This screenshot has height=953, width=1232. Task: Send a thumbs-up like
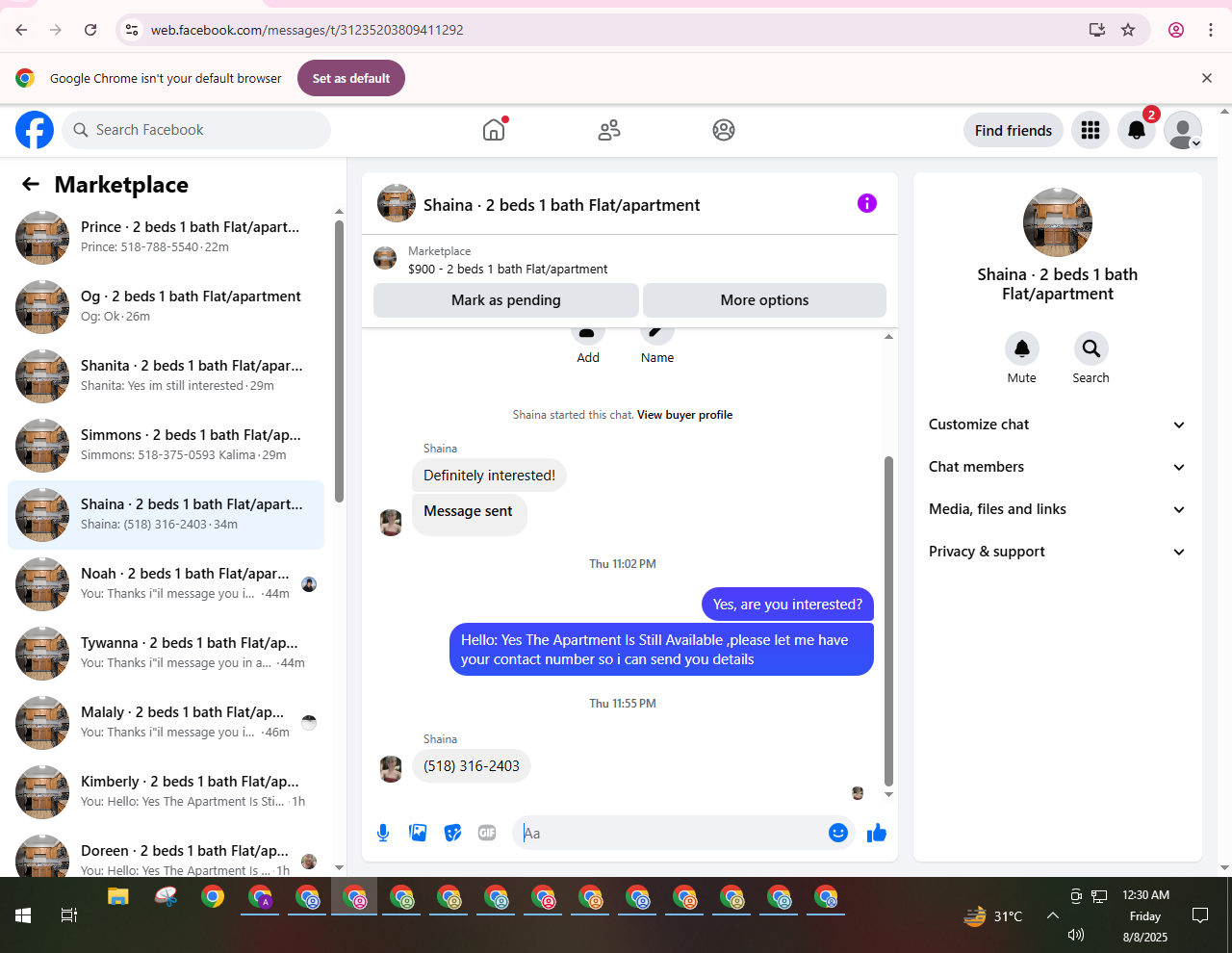876,833
